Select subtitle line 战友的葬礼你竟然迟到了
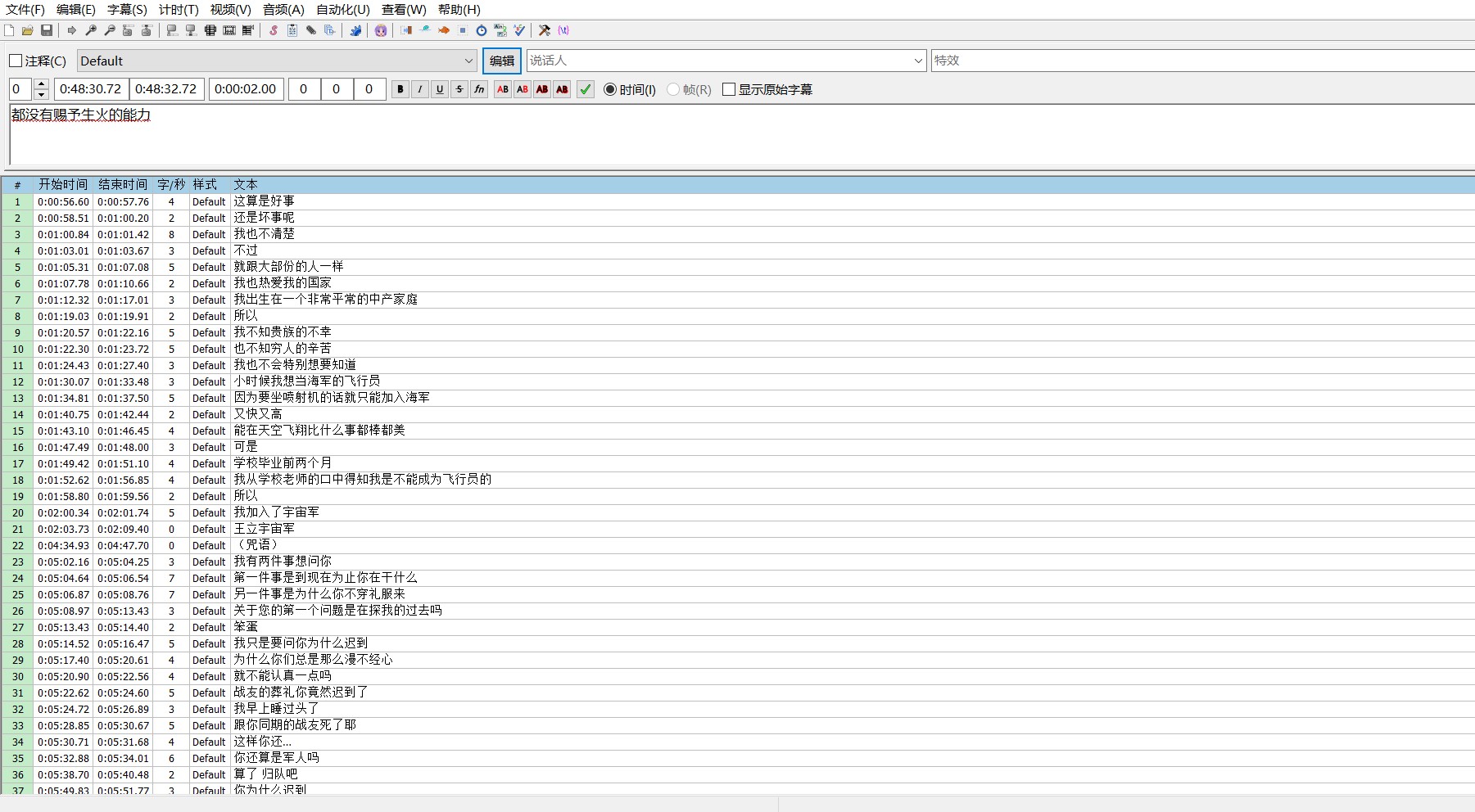The height and width of the screenshot is (812, 1475). 737,692
